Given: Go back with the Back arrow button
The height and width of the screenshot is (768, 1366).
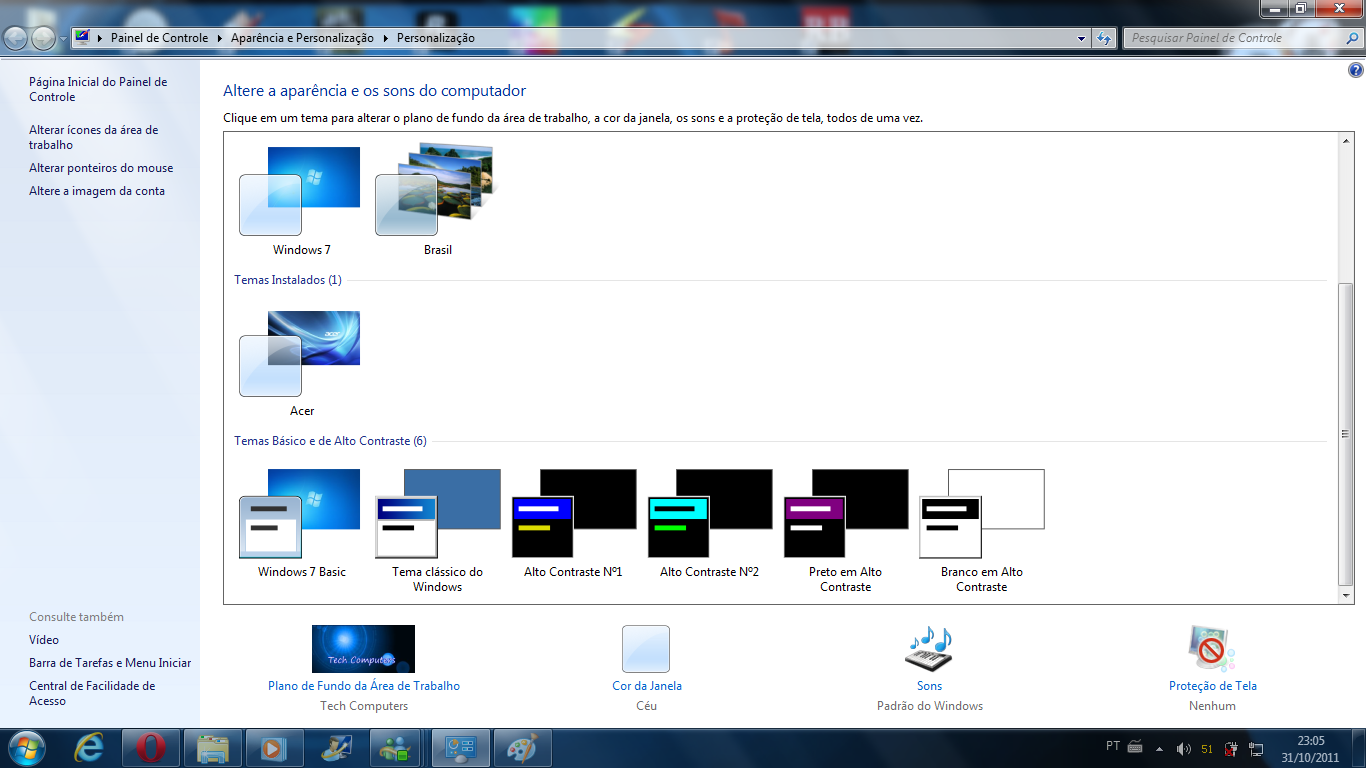Looking at the screenshot, I should (x=16, y=38).
